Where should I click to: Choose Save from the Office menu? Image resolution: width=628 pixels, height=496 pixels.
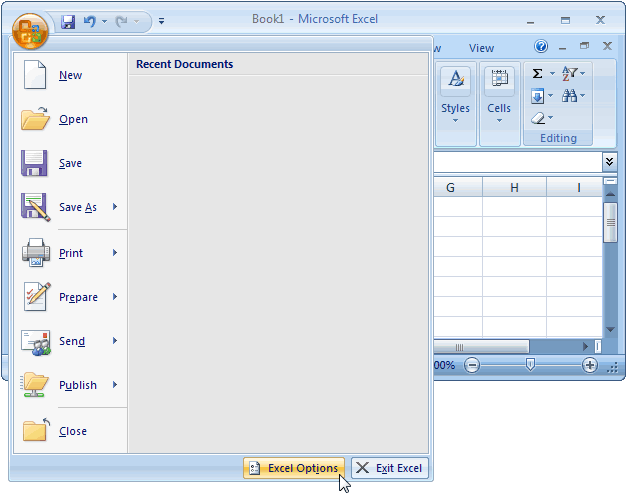point(71,163)
